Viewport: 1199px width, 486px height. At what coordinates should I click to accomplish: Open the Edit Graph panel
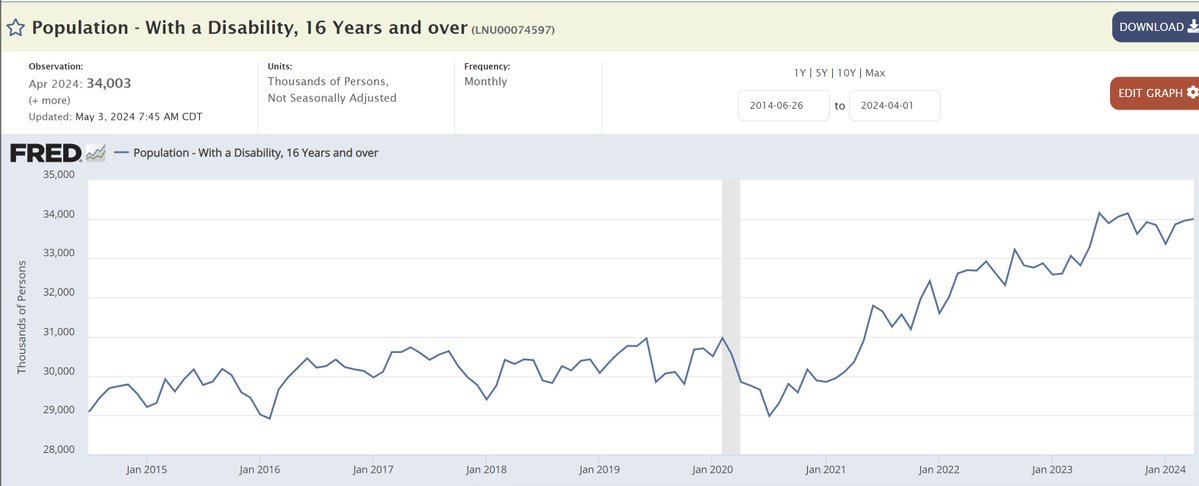click(1150, 93)
